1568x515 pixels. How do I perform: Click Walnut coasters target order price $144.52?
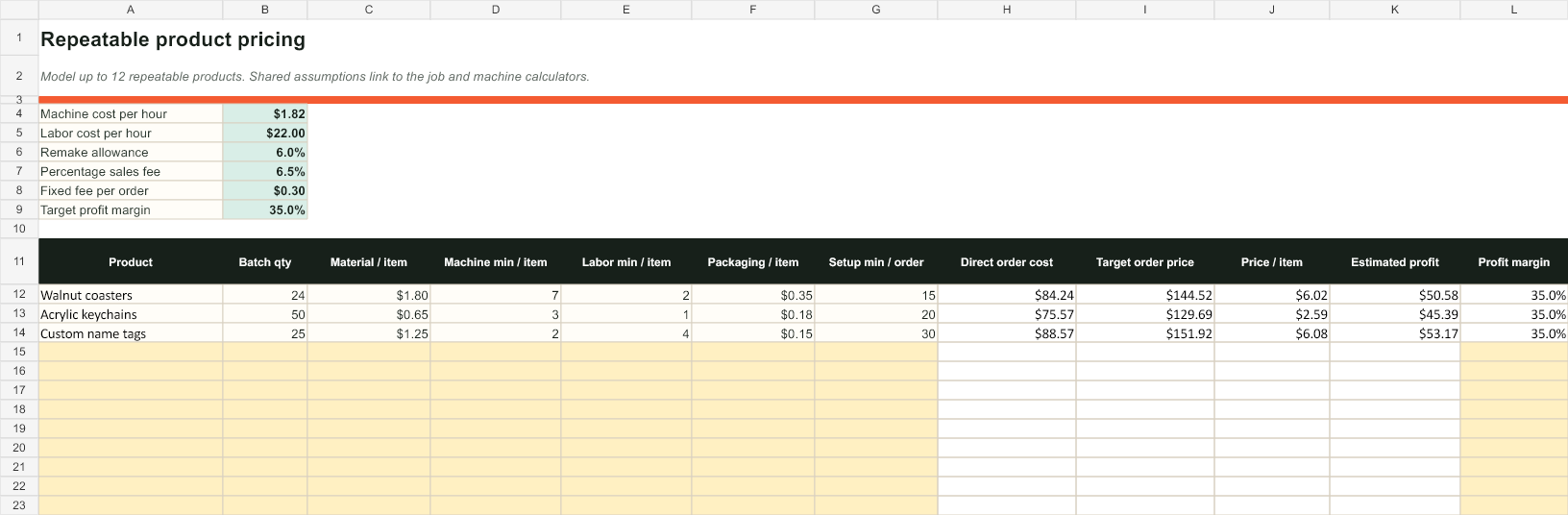(x=1145, y=295)
